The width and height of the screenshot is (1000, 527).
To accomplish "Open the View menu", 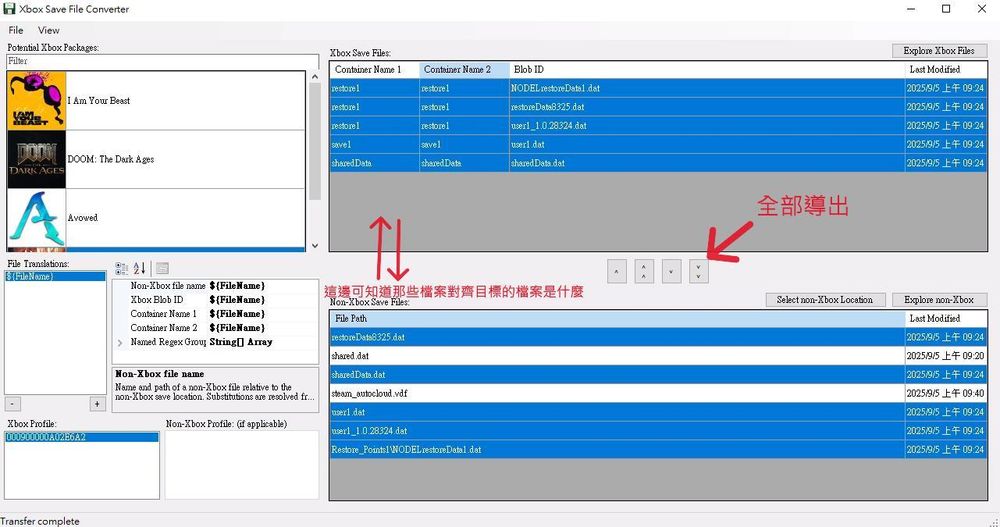I will 48,30.
